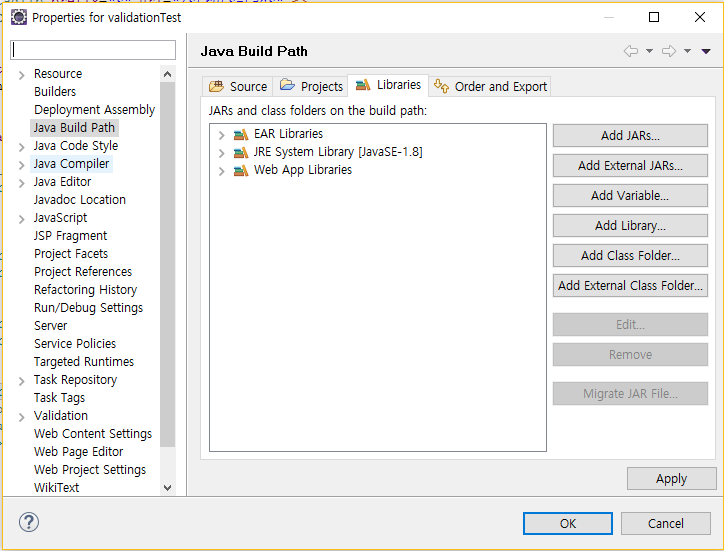Open the forward history dropdown arrow
This screenshot has height=551, width=724.
pyautogui.click(x=688, y=51)
